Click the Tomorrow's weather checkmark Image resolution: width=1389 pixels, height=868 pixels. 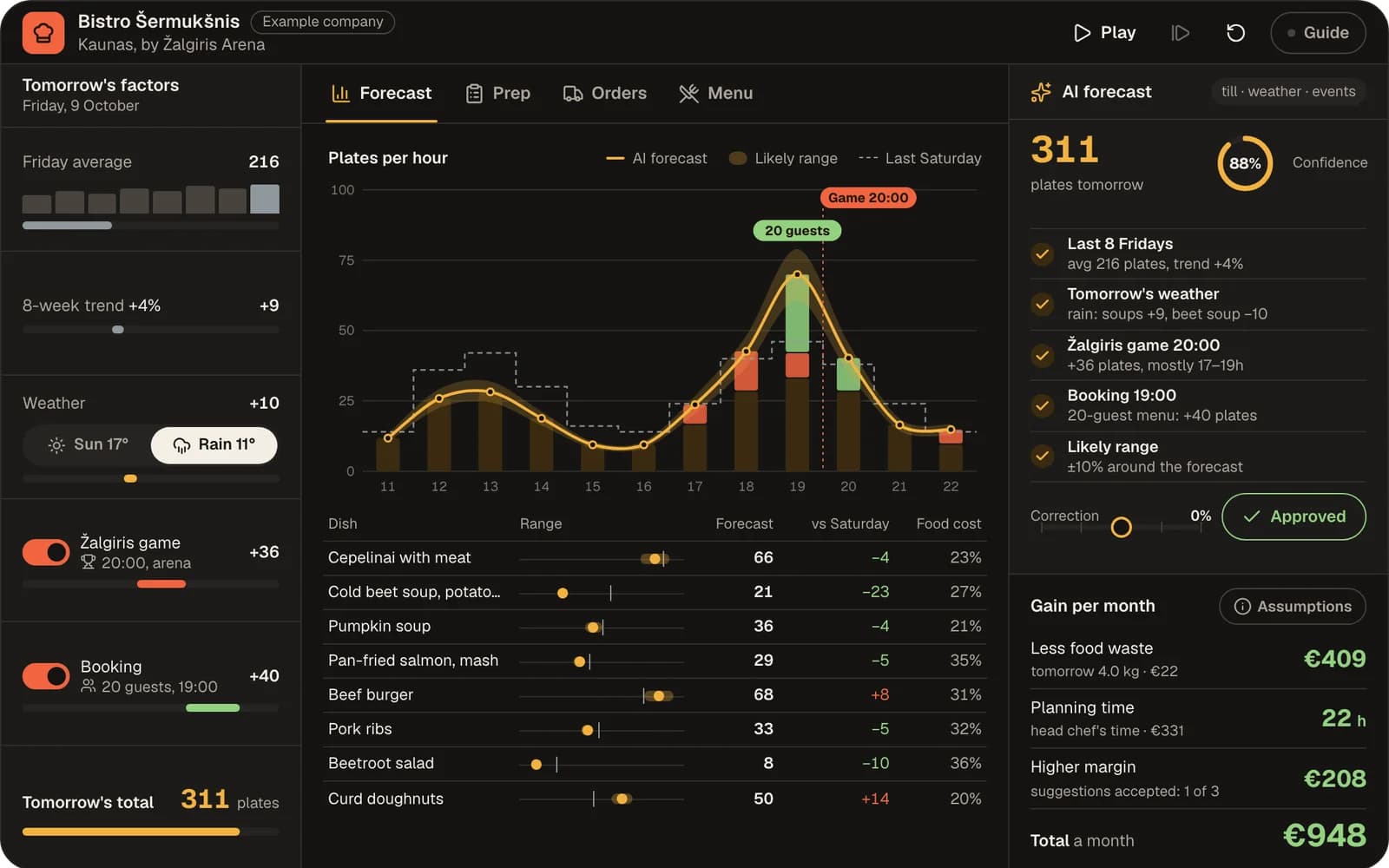coord(1042,304)
